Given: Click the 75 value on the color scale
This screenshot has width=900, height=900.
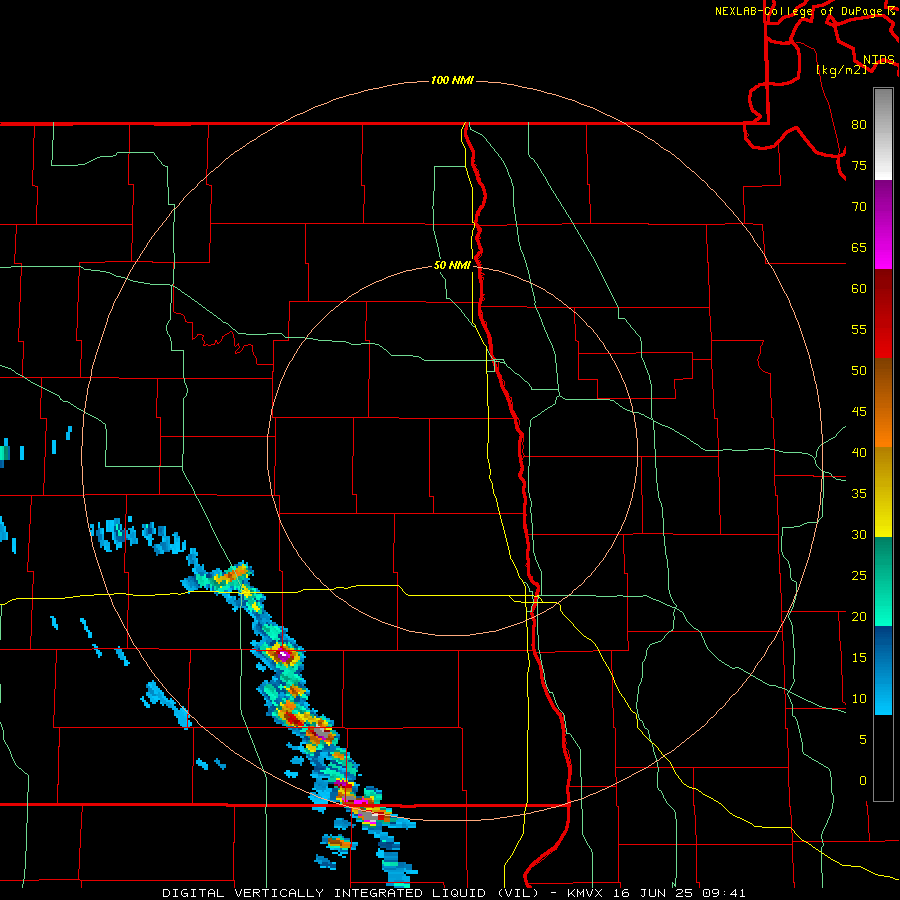Looking at the screenshot, I should (x=859, y=165).
